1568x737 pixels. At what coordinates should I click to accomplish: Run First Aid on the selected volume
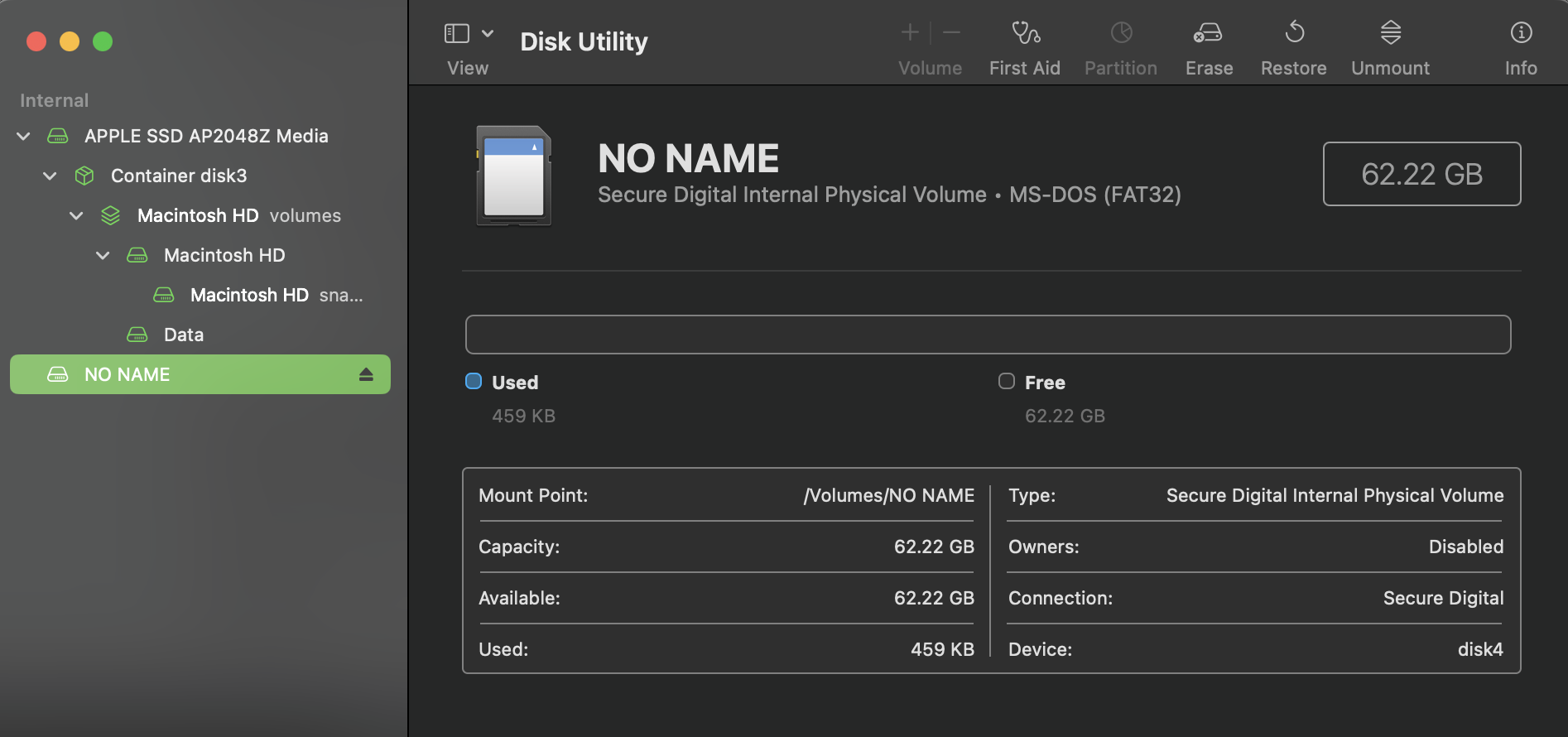point(1025,34)
